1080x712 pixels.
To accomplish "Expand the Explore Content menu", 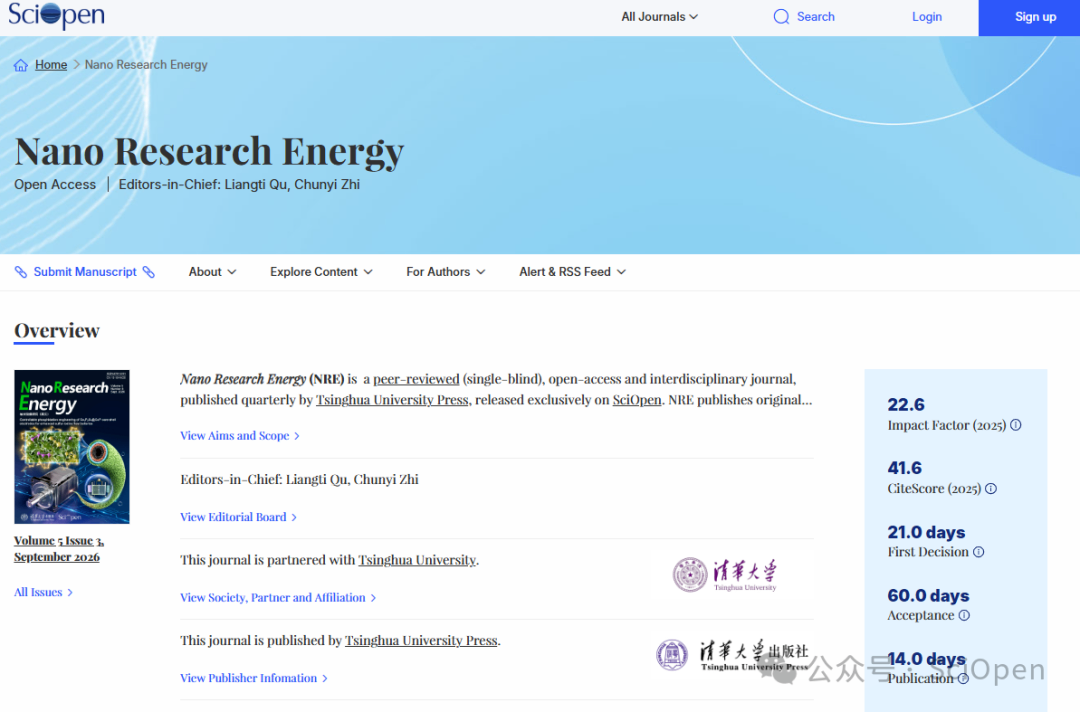I will point(321,272).
